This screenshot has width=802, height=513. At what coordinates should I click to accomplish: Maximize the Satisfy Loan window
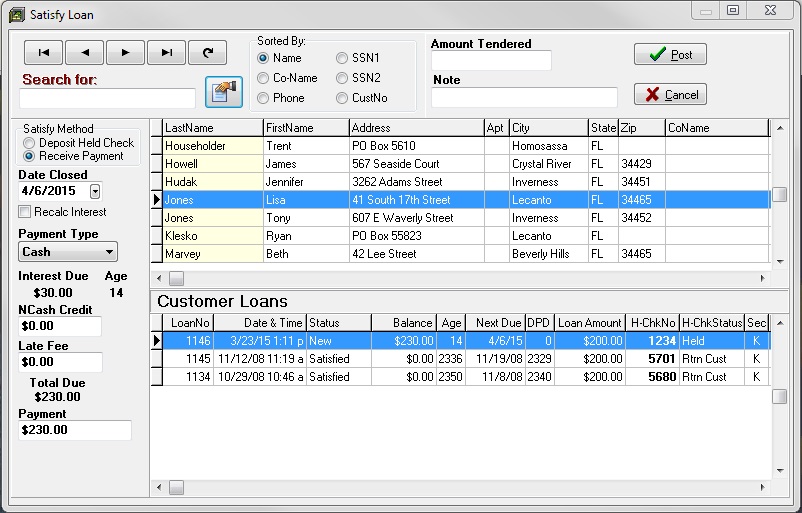coord(733,10)
